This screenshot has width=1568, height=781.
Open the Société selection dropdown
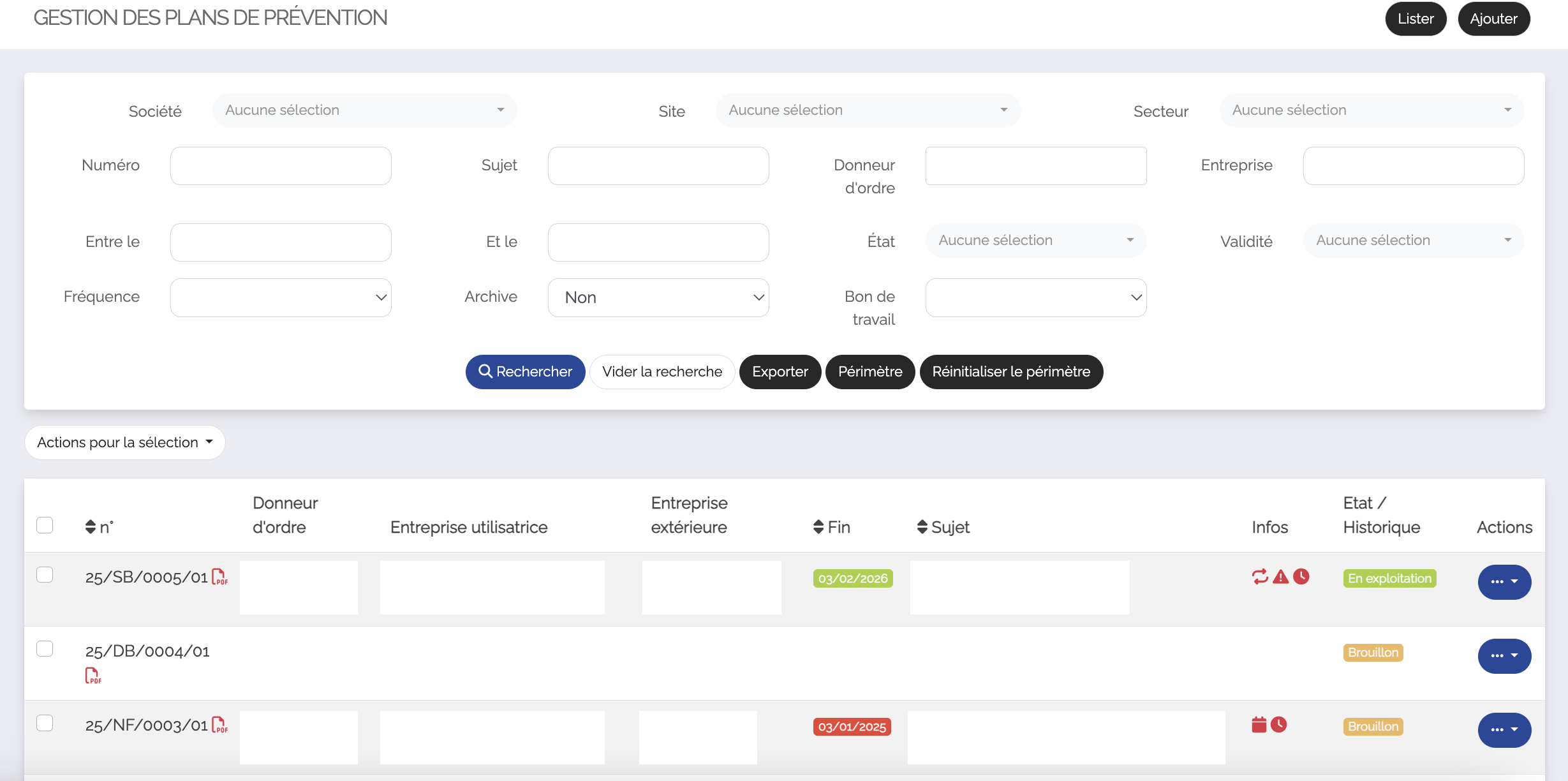[x=364, y=110]
